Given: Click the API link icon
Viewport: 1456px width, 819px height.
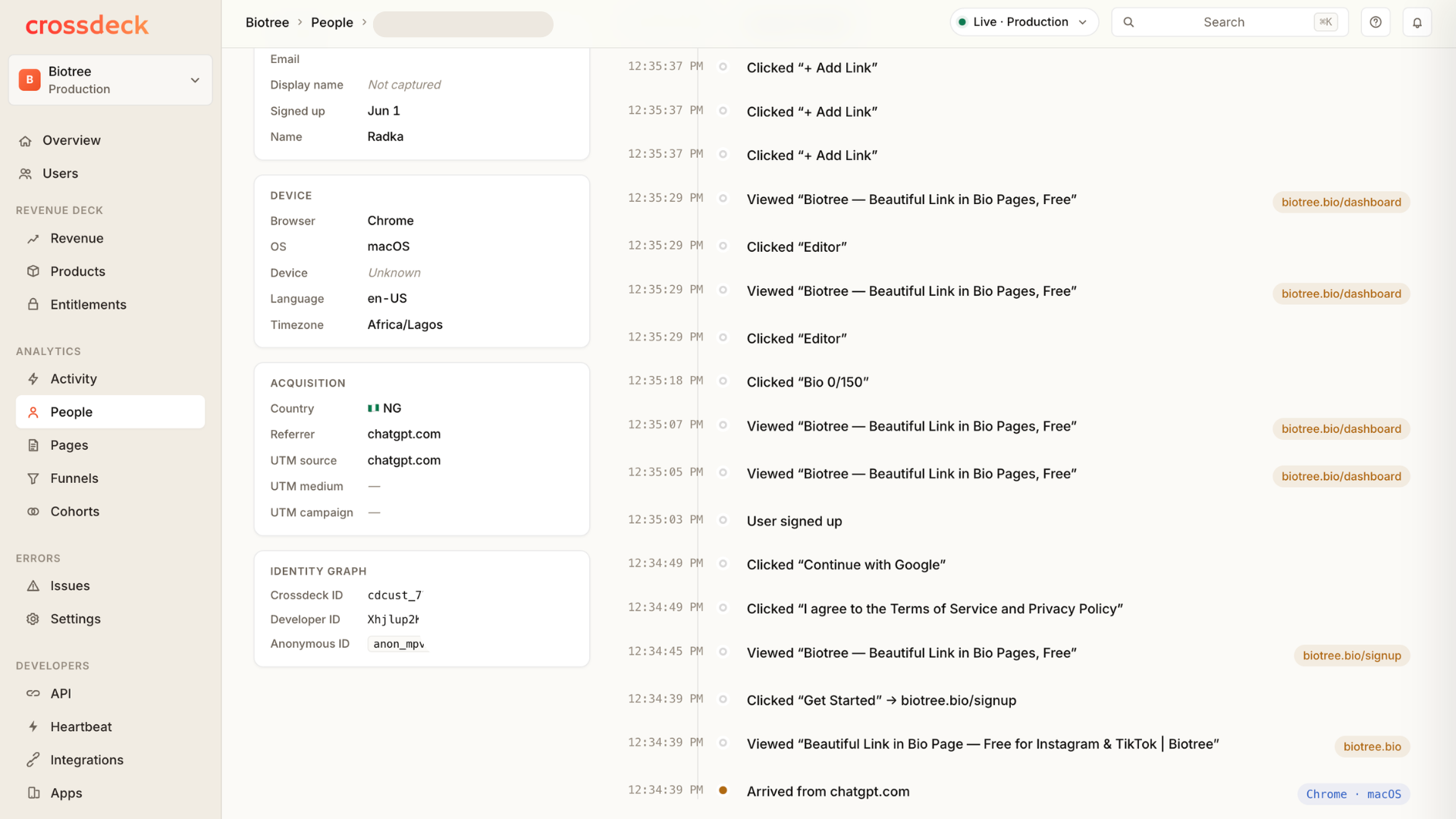Looking at the screenshot, I should click(x=33, y=694).
